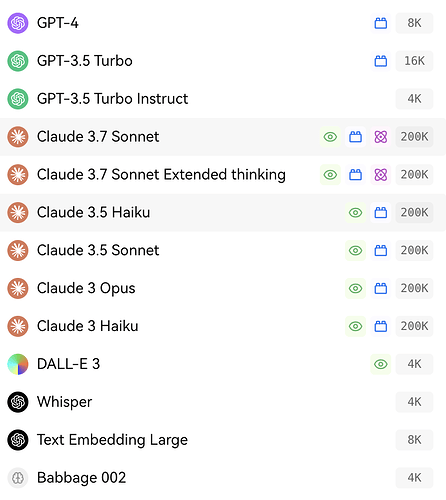Click the green GPT-3.5 Turbo logo
Screen dimensions: 446x500
18,61
